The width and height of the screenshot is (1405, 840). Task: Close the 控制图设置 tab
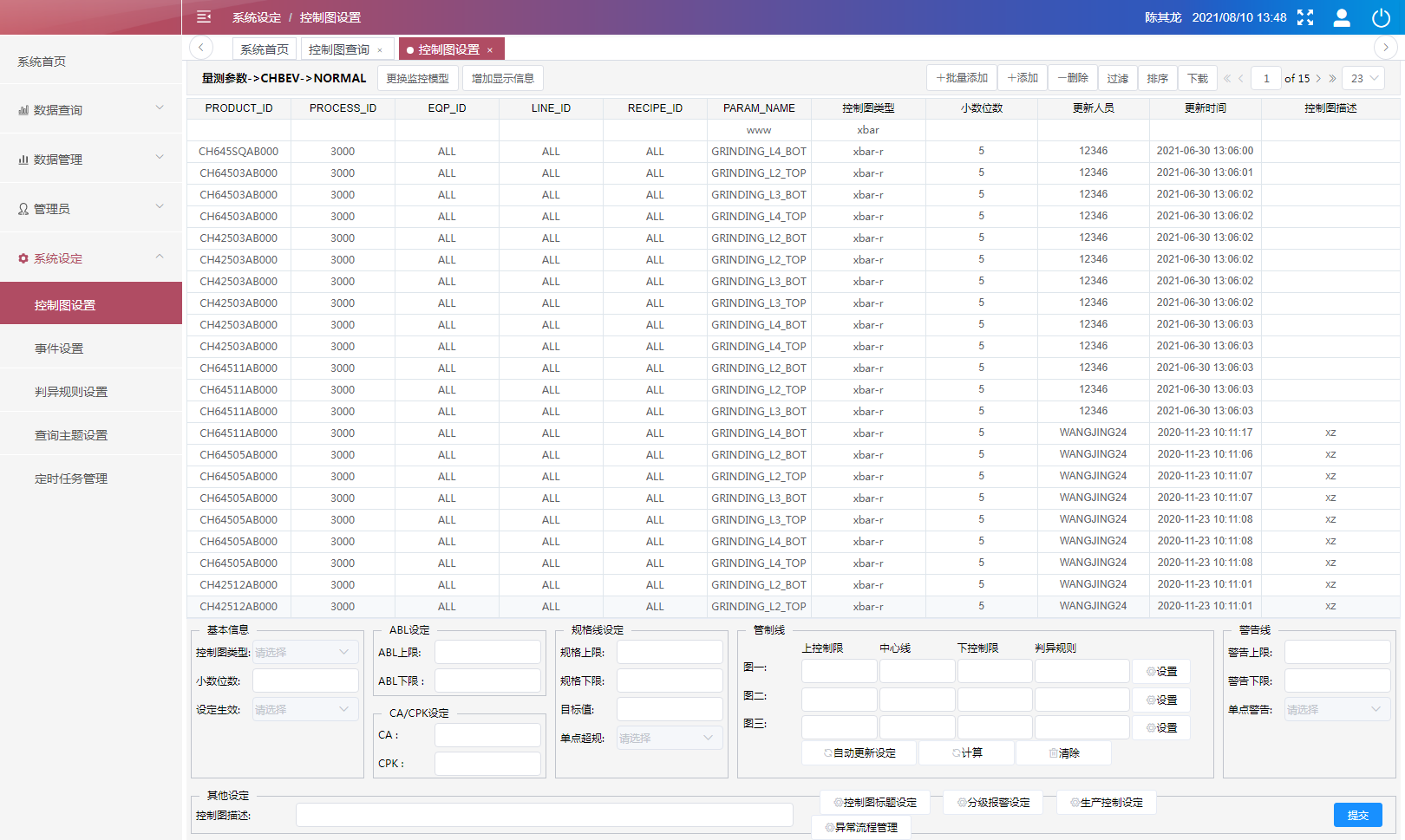(x=490, y=50)
